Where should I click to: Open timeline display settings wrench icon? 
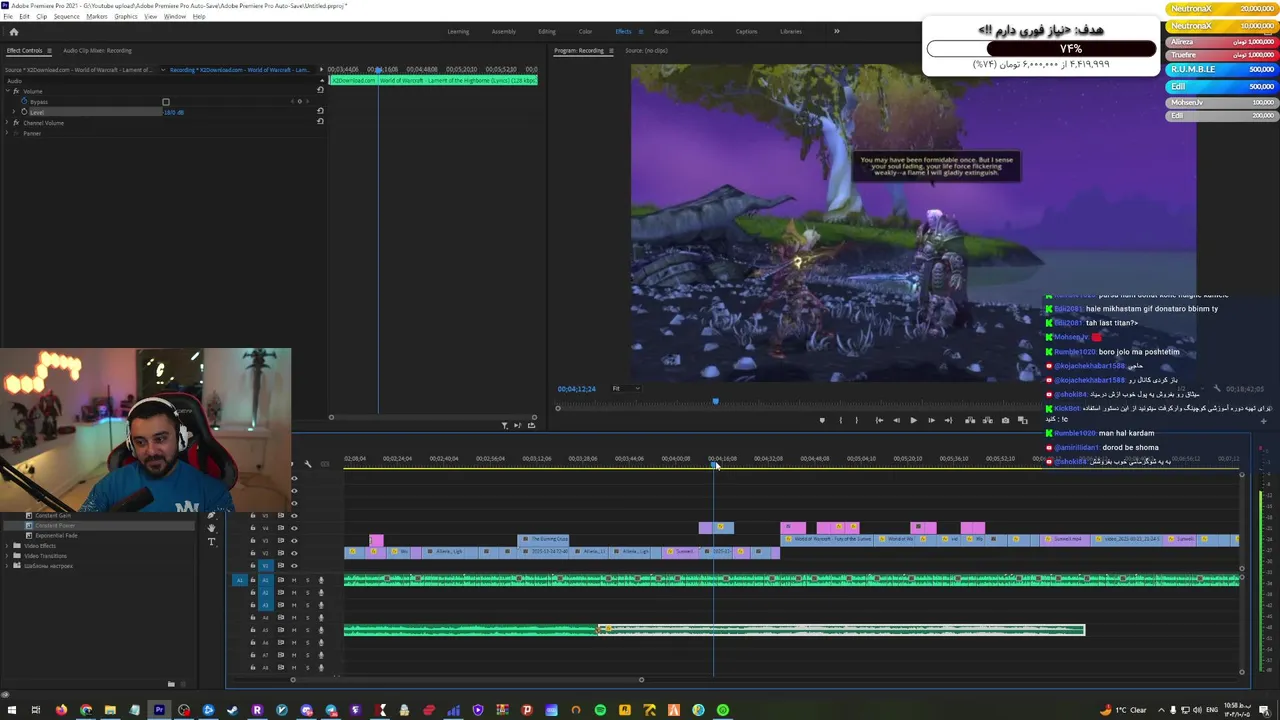coord(308,463)
